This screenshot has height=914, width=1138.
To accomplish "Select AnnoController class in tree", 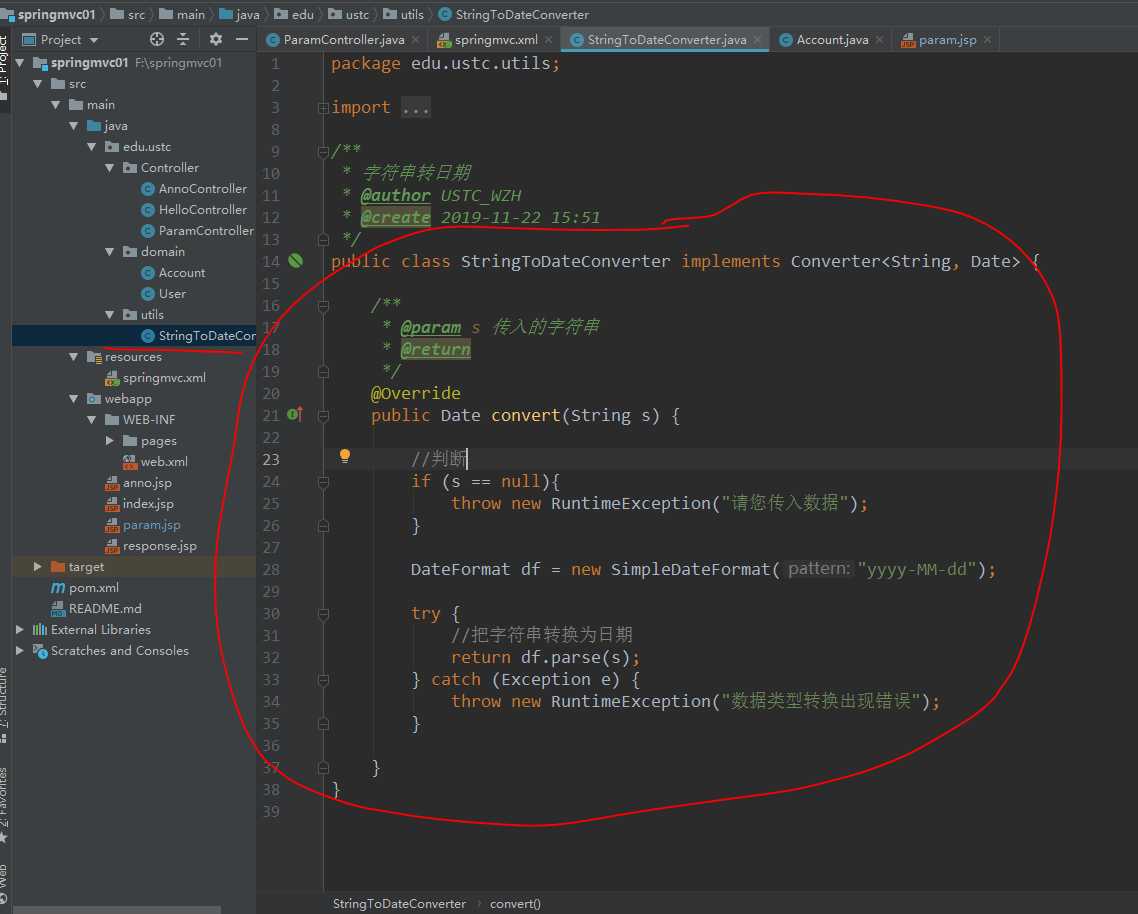I will tap(194, 189).
